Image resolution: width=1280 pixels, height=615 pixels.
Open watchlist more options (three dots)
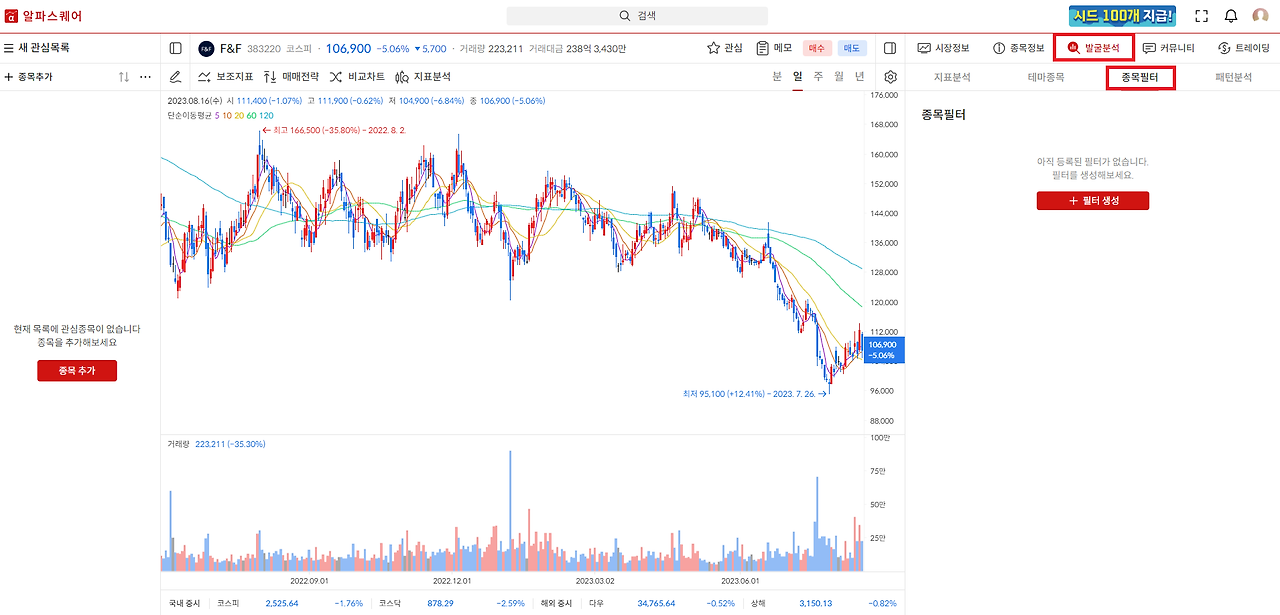tap(145, 77)
